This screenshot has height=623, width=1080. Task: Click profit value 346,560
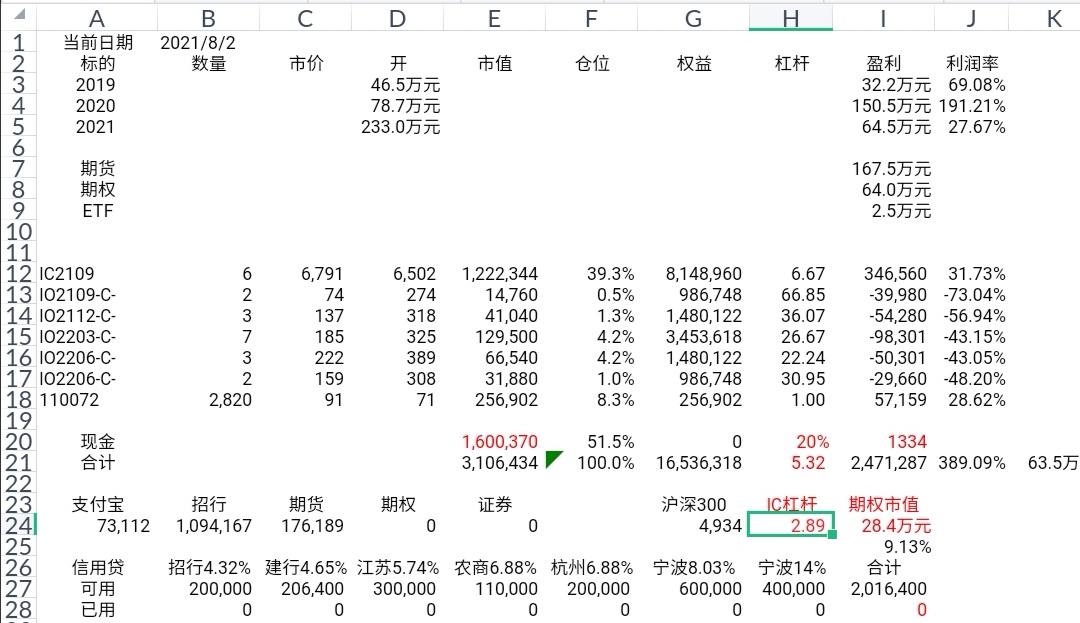coord(895,274)
